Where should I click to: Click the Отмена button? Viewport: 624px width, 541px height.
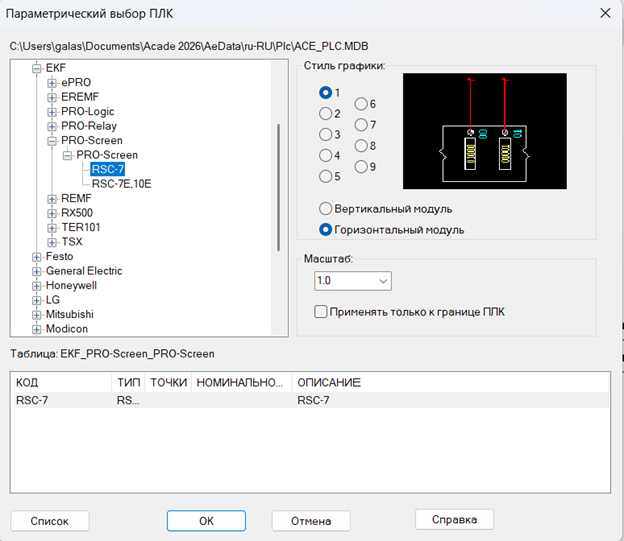311,521
